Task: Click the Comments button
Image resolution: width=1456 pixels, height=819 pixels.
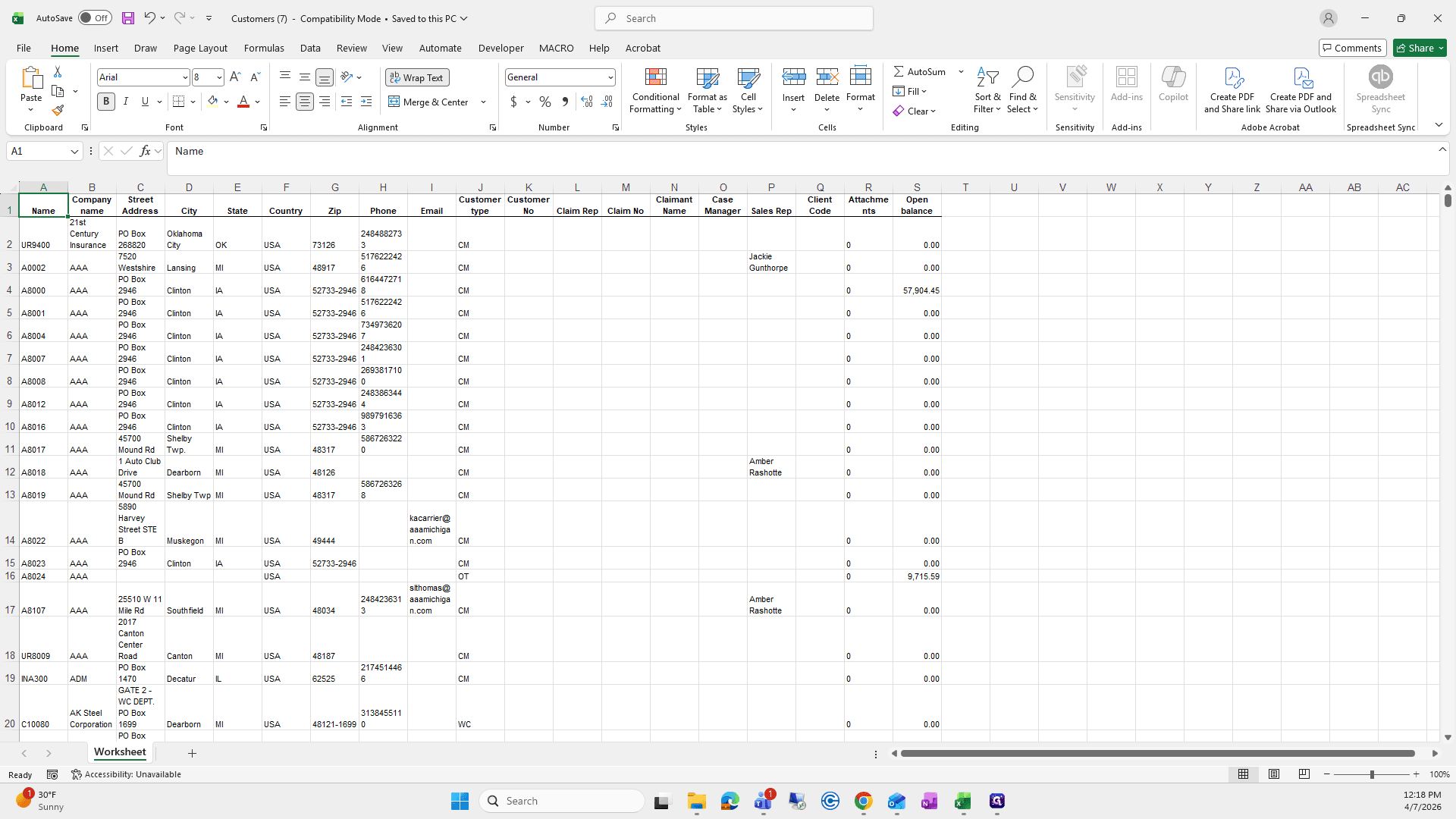Action: pyautogui.click(x=1352, y=48)
